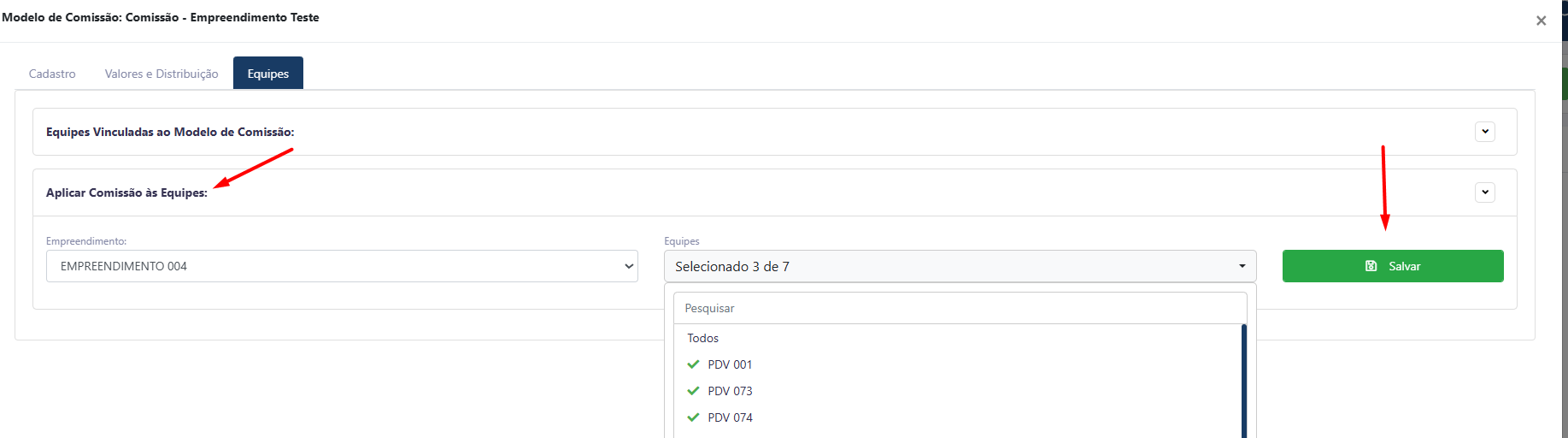The height and width of the screenshot is (438, 1568).
Task: Click the 'Equipes Vinculadas ao Modelo de Comissão' header
Action: tap(170, 132)
